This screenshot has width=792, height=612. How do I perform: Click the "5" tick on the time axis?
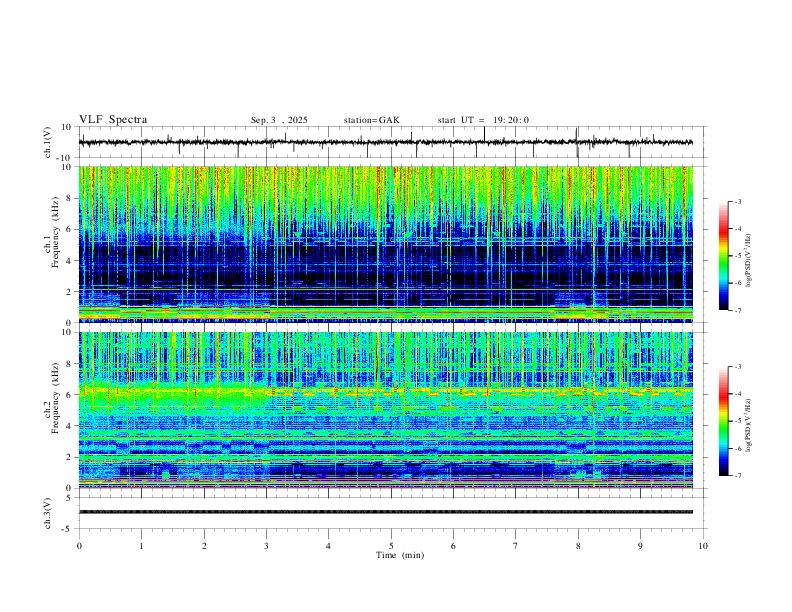[391, 546]
